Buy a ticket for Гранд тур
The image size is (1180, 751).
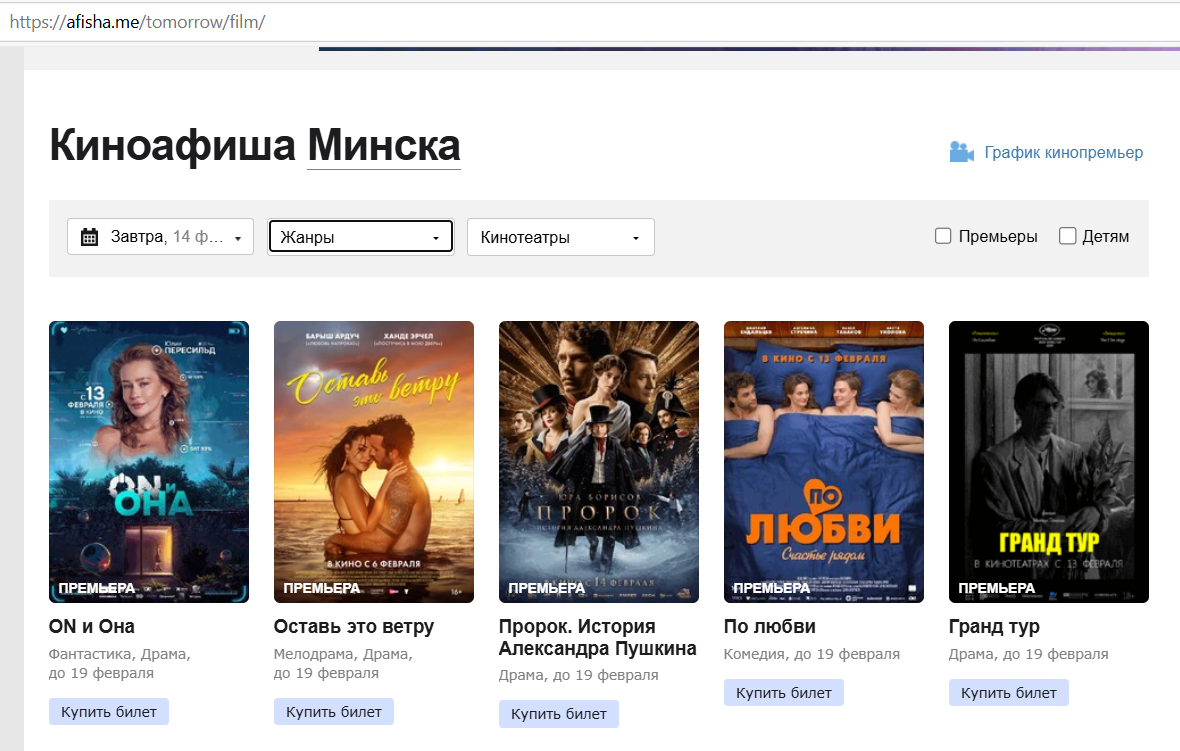coord(1009,693)
